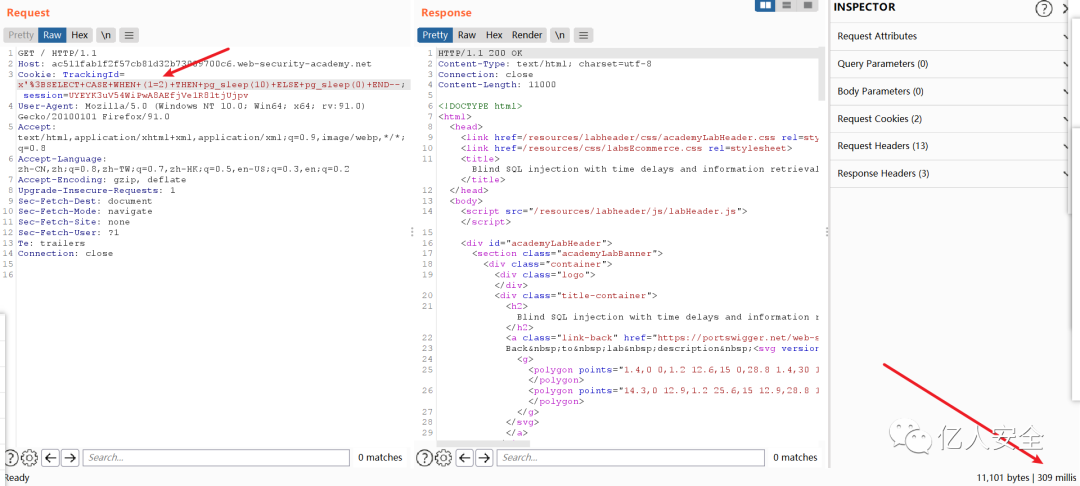Click the DOCTYPE html line
Image resolution: width=1080 pixels, height=486 pixels.
coord(480,106)
